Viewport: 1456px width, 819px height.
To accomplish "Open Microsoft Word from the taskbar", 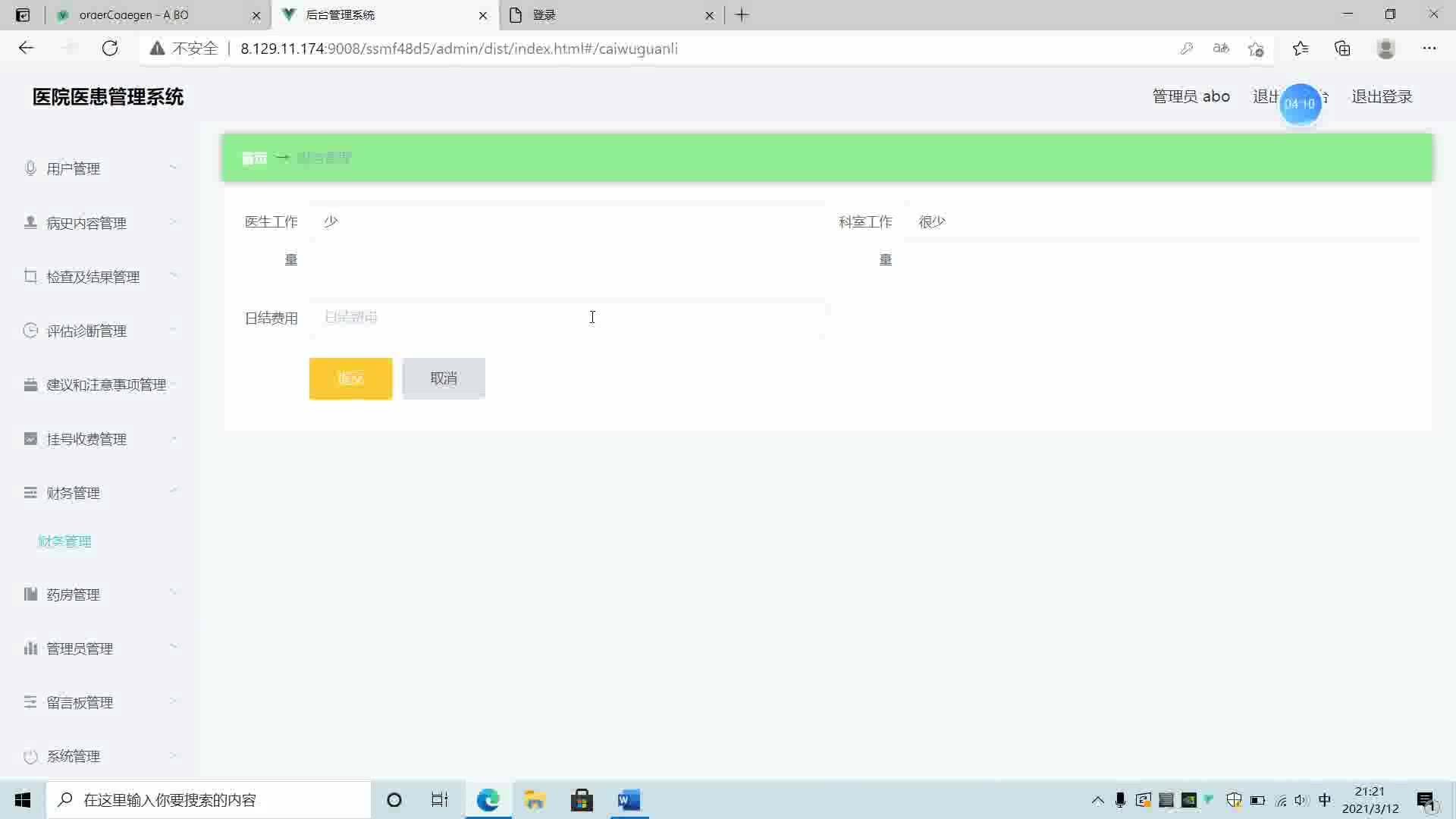I will point(629,800).
